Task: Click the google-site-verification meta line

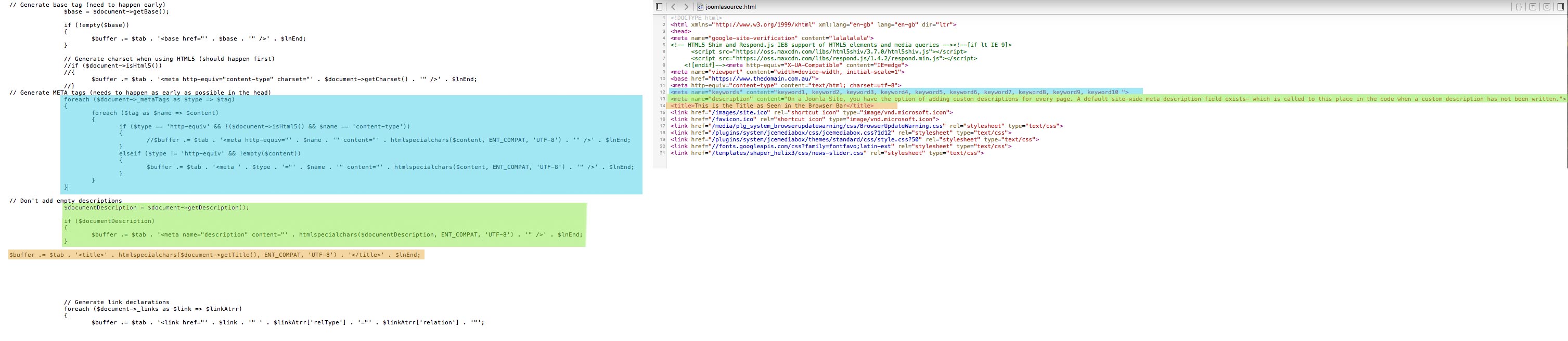Action: click(772, 37)
